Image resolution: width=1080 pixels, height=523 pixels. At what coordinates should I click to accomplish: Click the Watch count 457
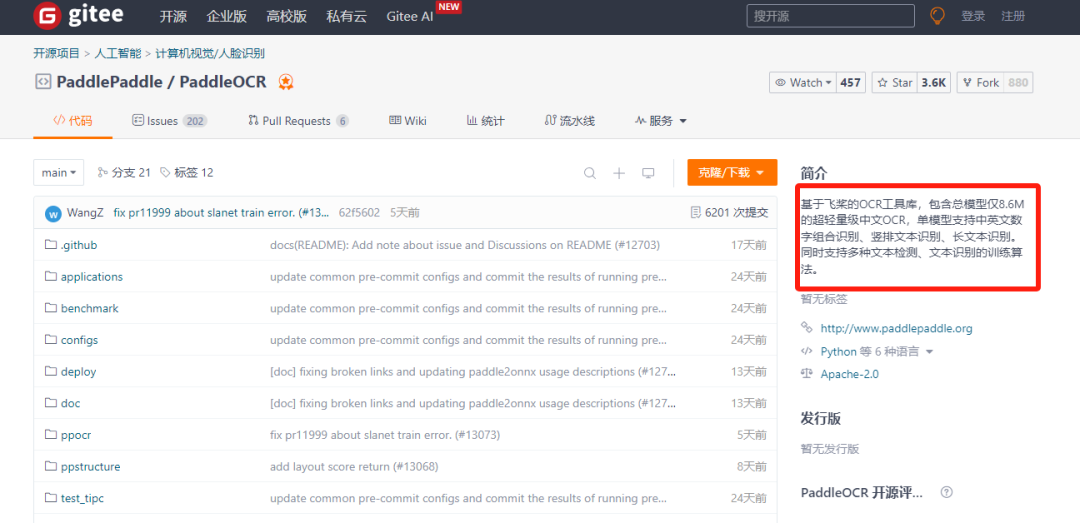pyautogui.click(x=851, y=83)
